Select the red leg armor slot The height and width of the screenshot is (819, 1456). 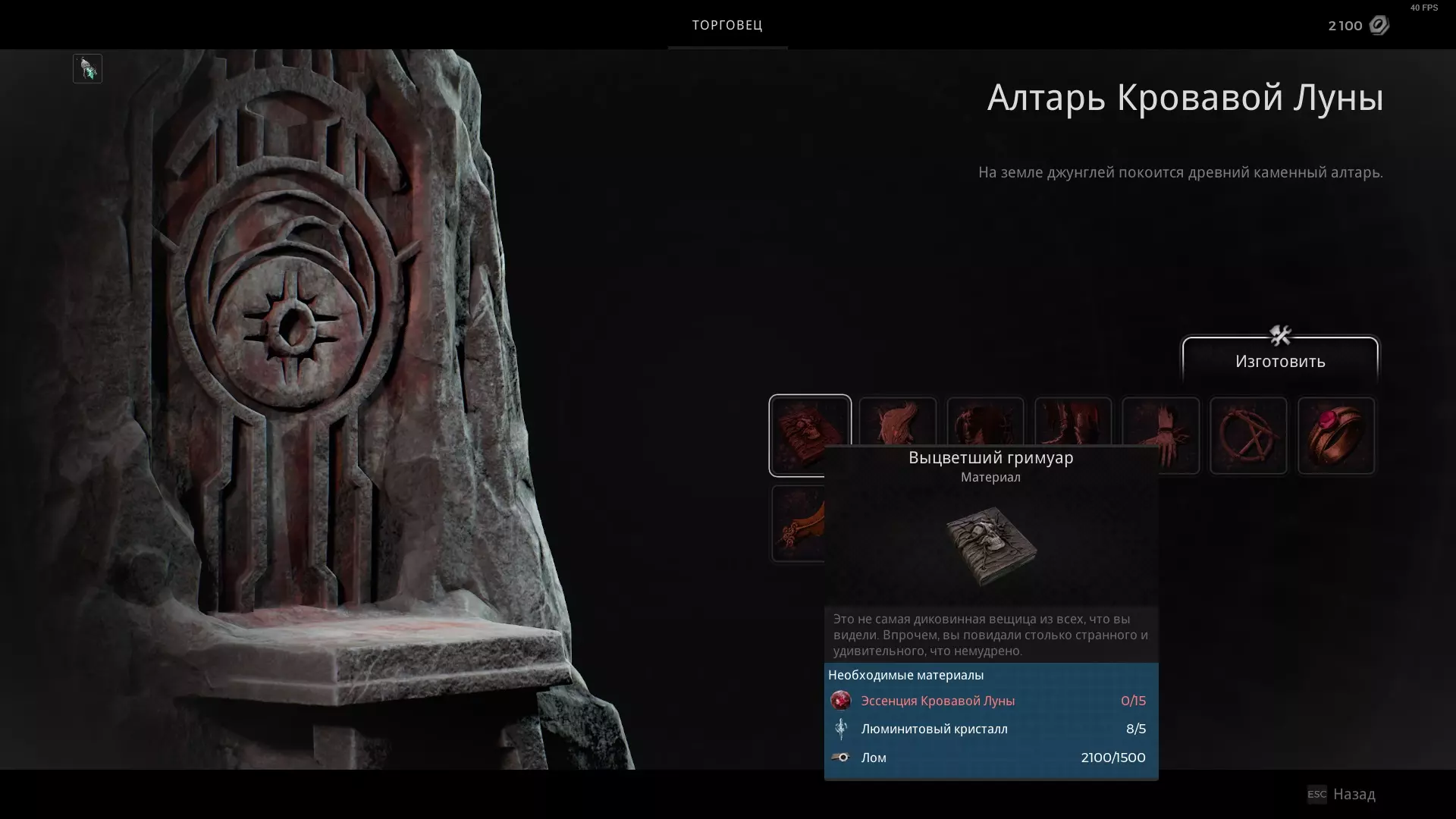1073,422
